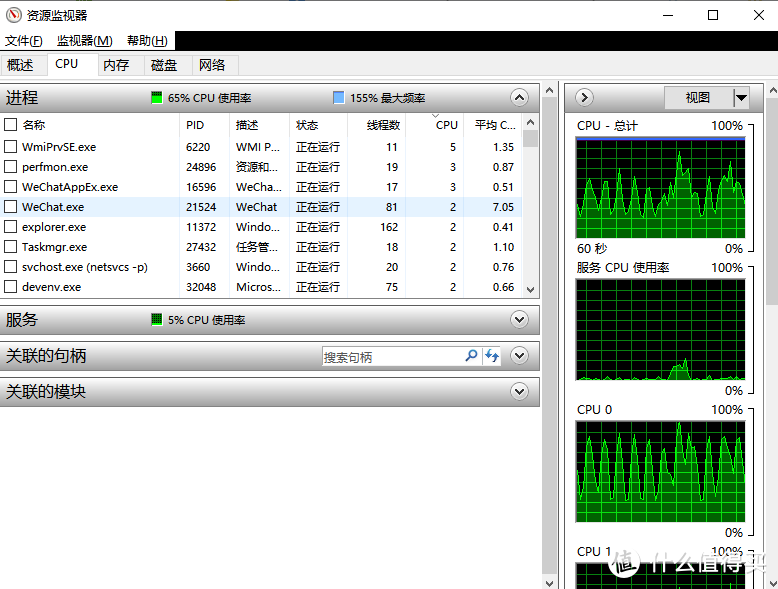The height and width of the screenshot is (589, 778).
Task: Open the 视图 dropdown arrow
Action: coord(741,98)
